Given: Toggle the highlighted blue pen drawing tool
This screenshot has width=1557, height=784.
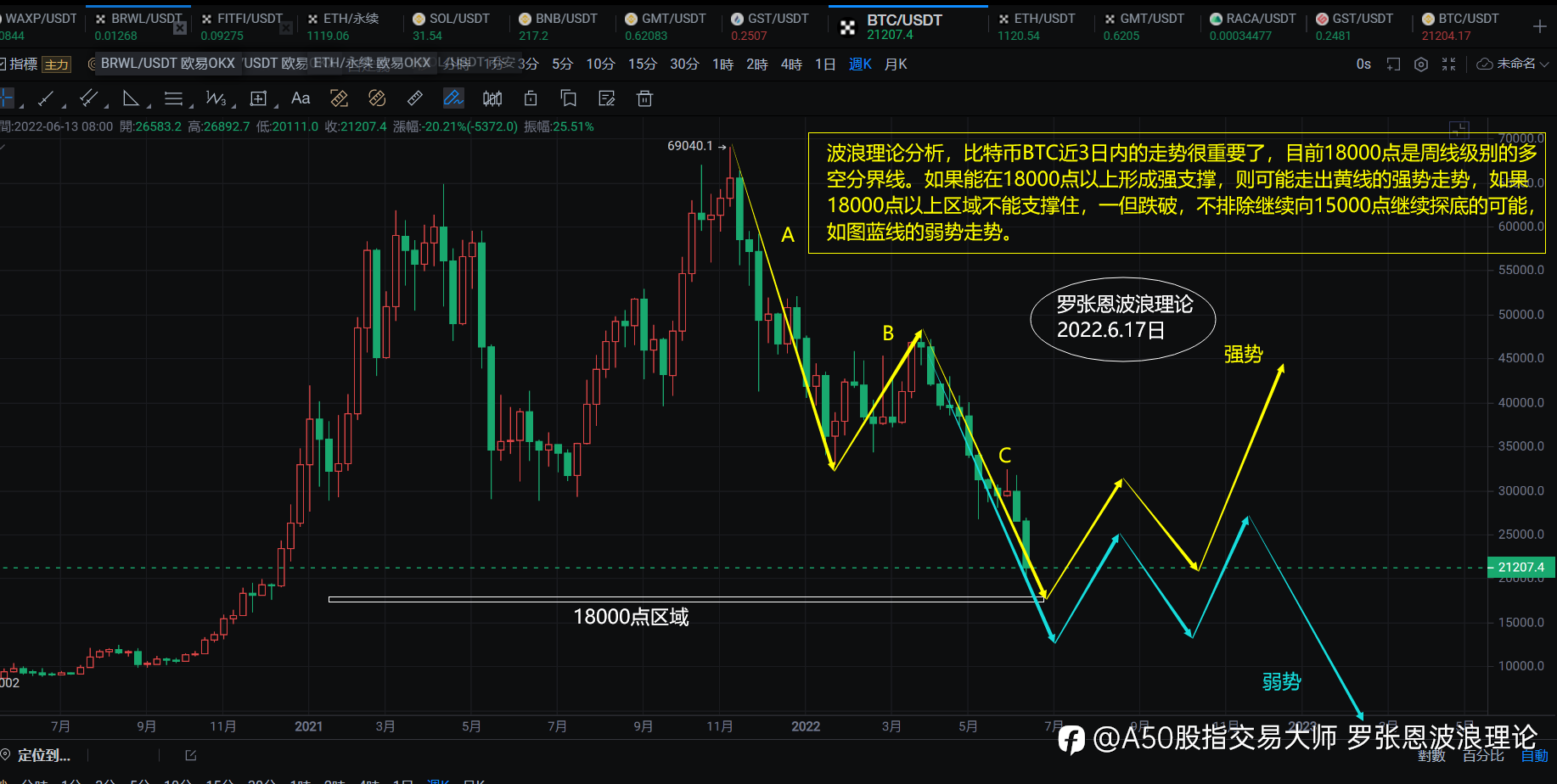Looking at the screenshot, I should 453,98.
